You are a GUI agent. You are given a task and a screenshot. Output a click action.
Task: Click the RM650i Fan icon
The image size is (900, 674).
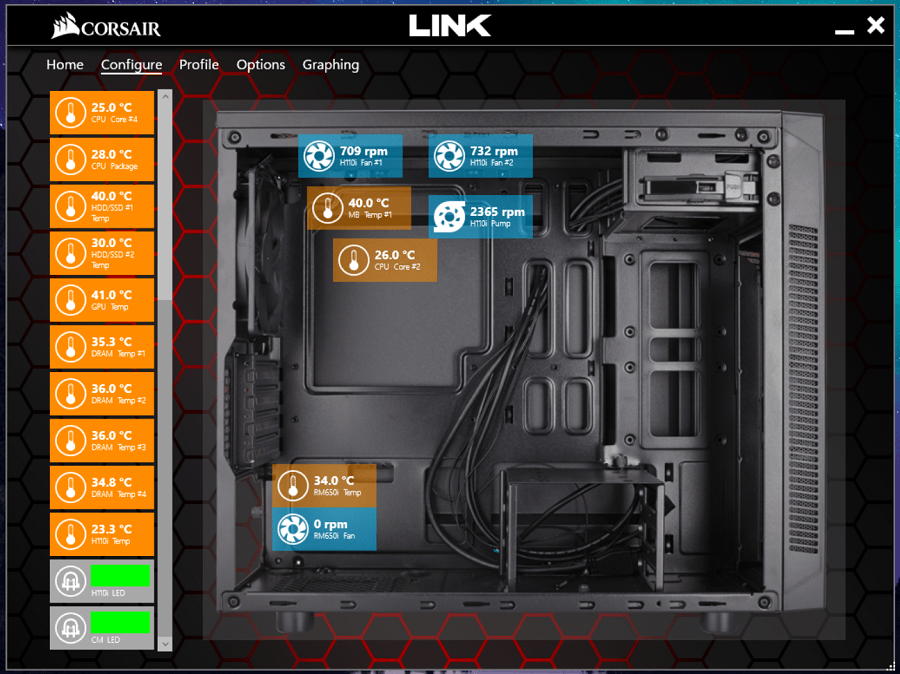pyautogui.click(x=293, y=529)
